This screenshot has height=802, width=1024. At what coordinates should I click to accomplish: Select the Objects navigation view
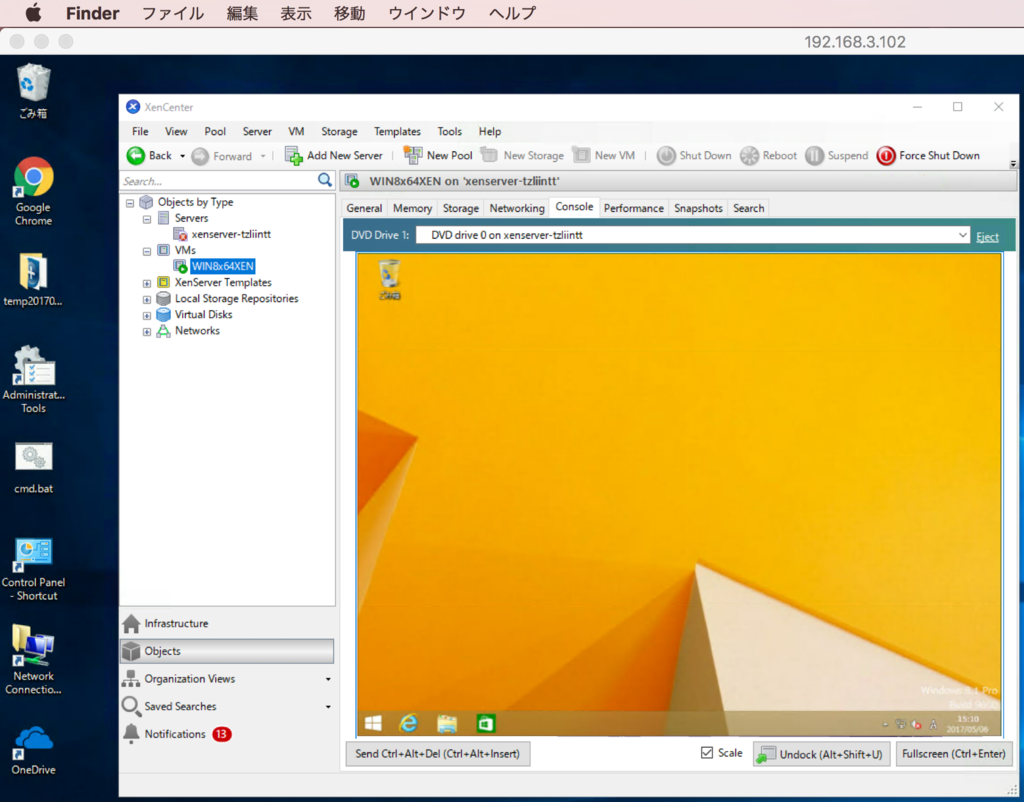[227, 651]
